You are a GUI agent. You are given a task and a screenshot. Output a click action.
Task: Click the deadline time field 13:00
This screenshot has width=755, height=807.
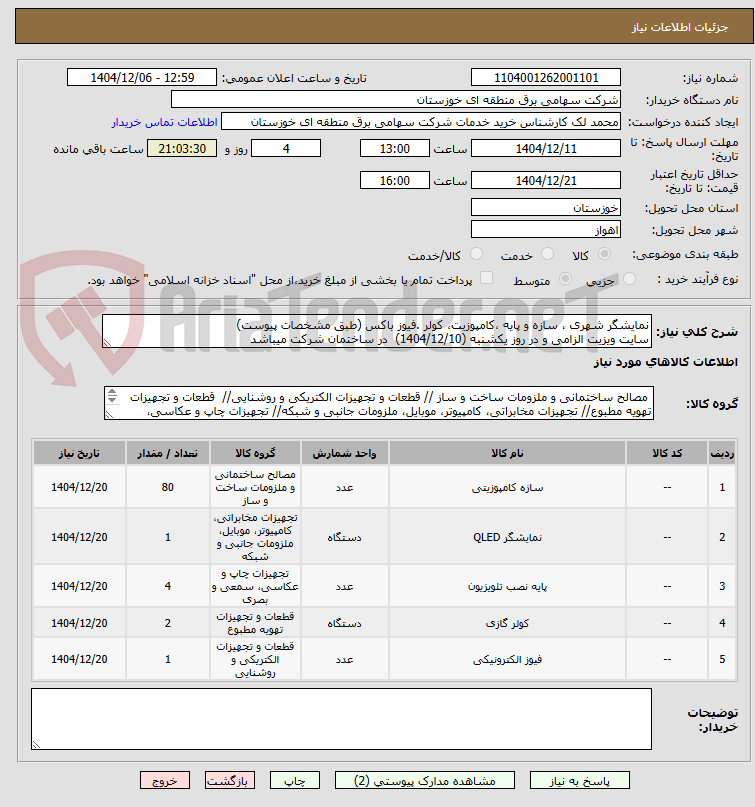click(395, 149)
